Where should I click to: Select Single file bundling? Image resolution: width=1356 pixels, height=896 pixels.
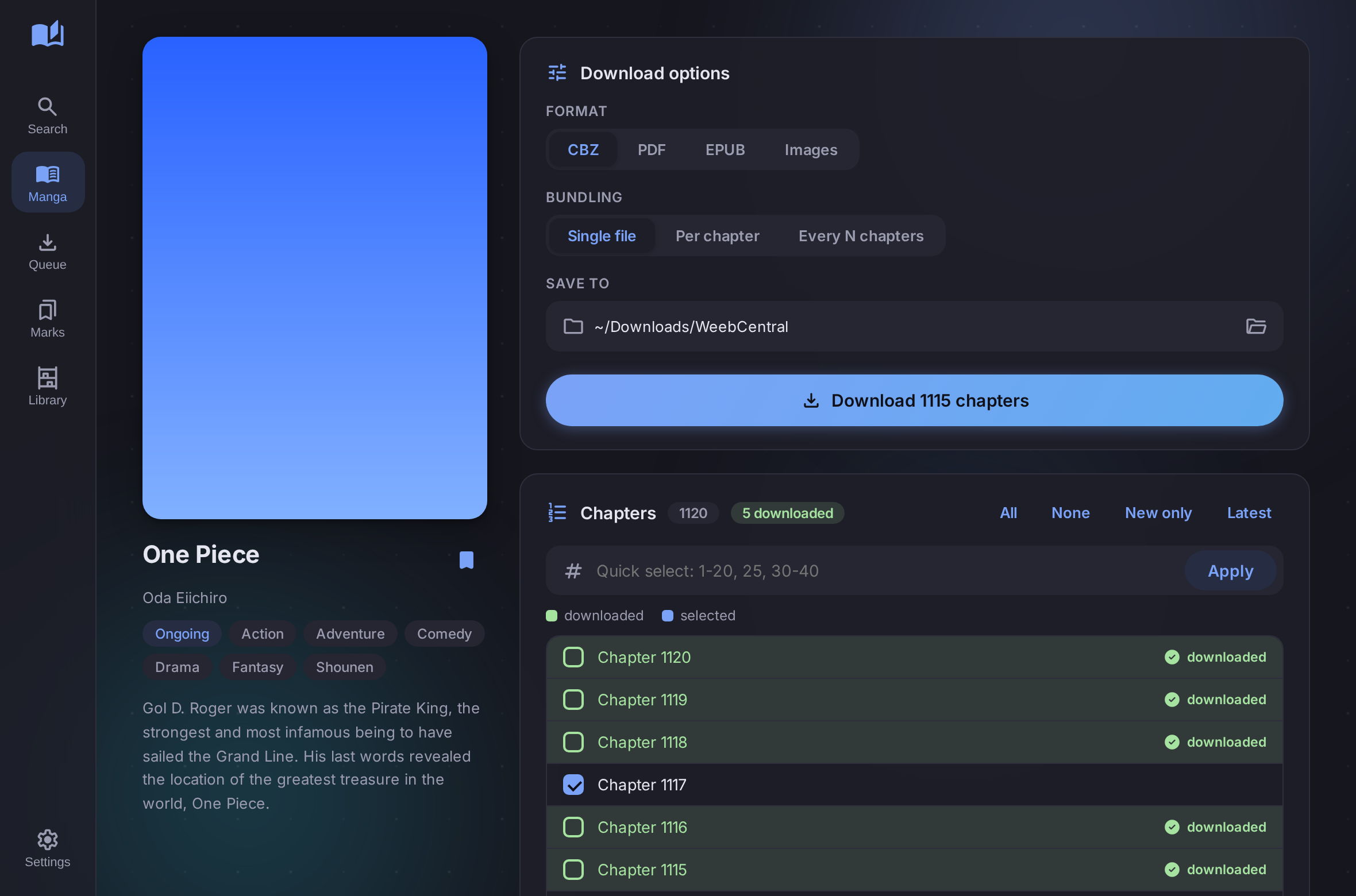(602, 235)
